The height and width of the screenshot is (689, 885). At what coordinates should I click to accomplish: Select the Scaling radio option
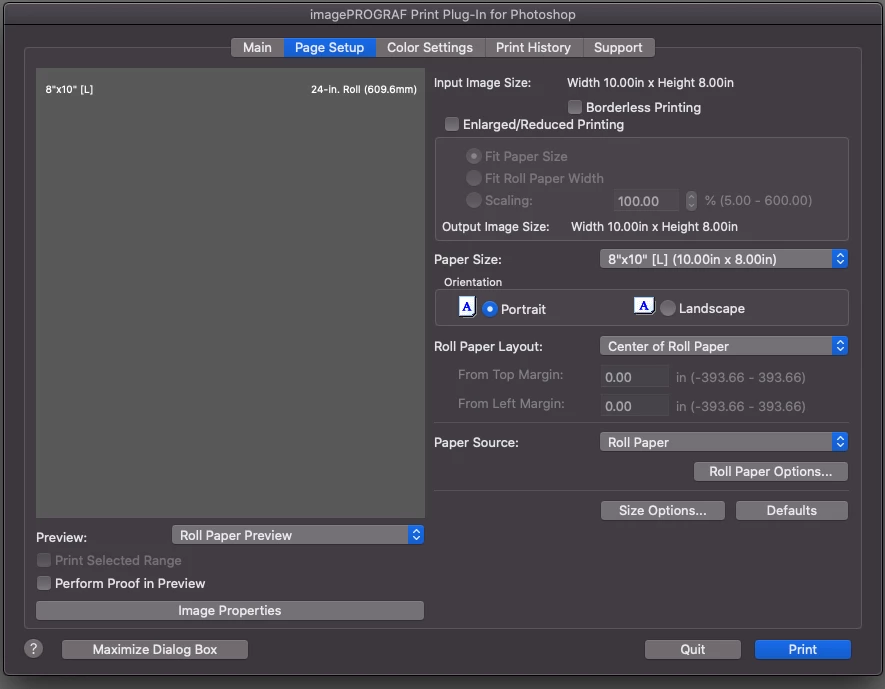474,200
